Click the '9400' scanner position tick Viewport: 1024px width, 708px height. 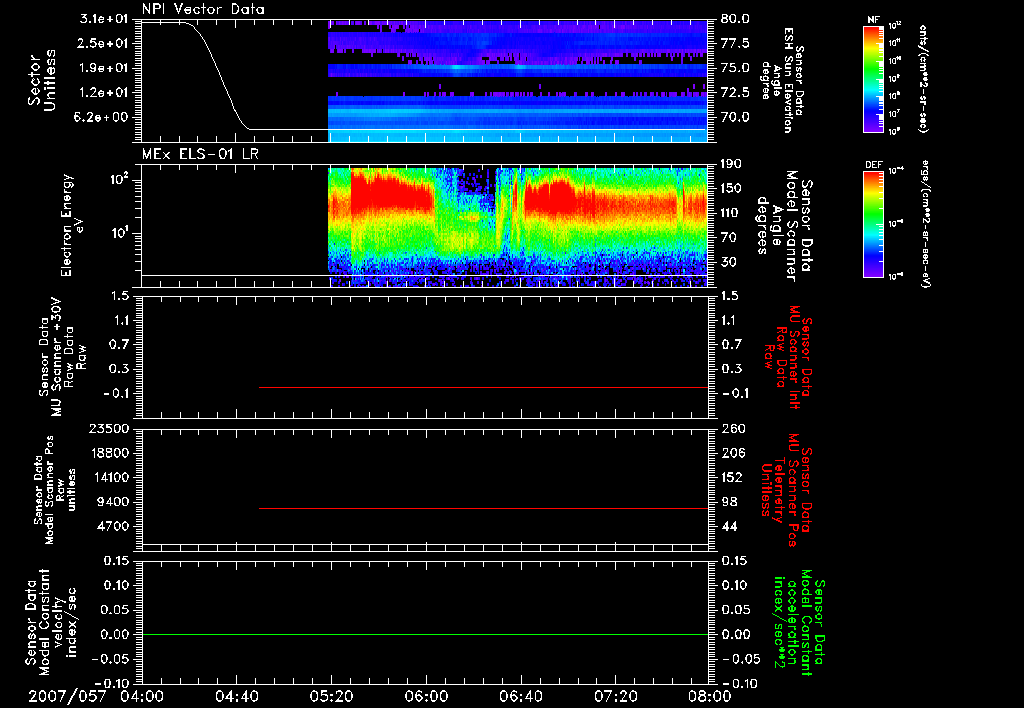113,502
